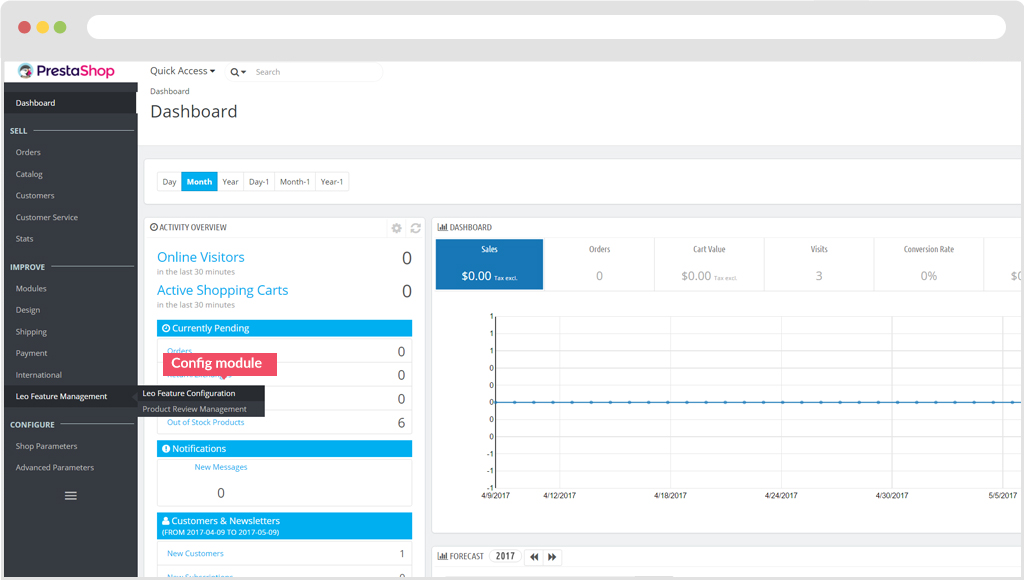Click in the top search field

315,72
